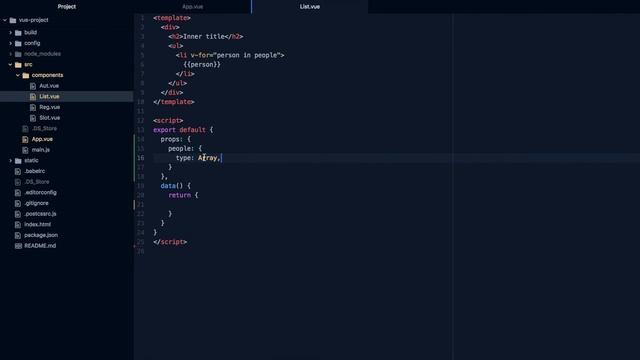Viewport: 640px width, 360px height.
Task: Expand the node_modules folder chevron
Action: (11, 53)
